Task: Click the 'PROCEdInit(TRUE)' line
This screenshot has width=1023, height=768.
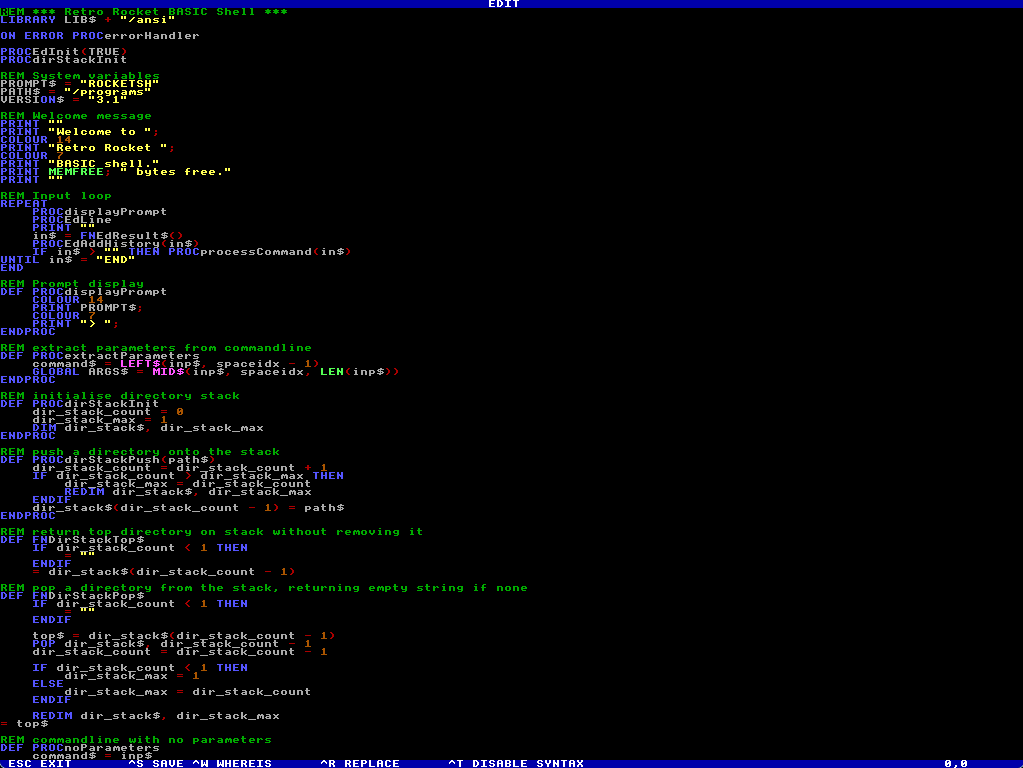Action: (64, 52)
